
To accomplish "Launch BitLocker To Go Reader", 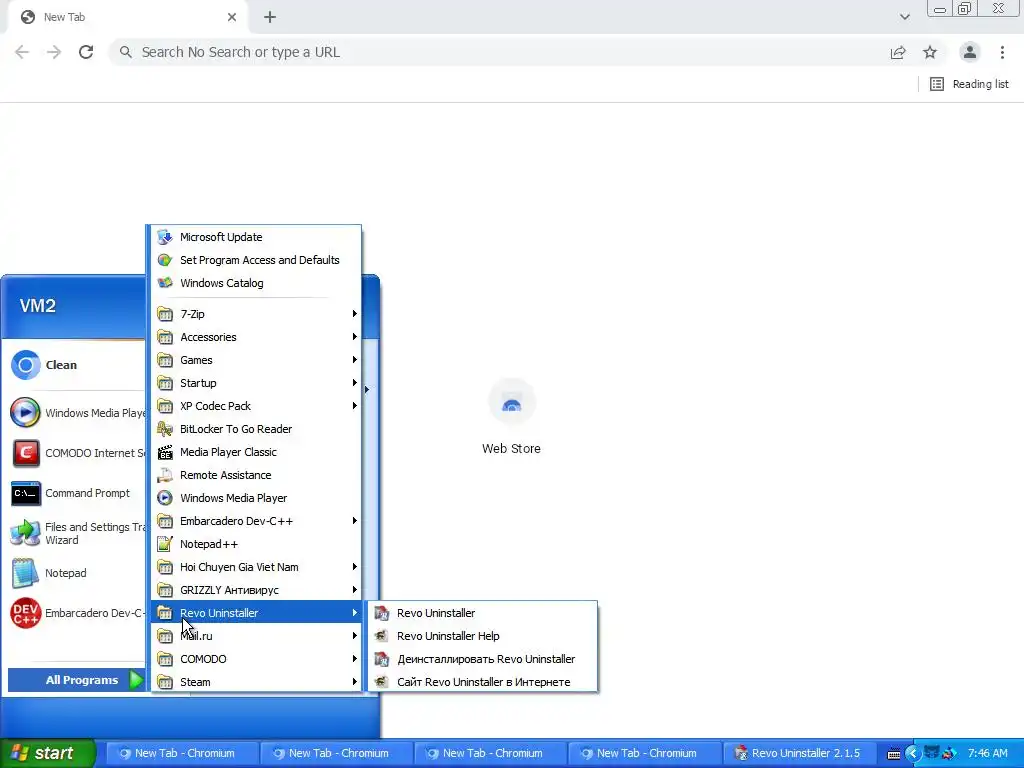I will [256, 429].
